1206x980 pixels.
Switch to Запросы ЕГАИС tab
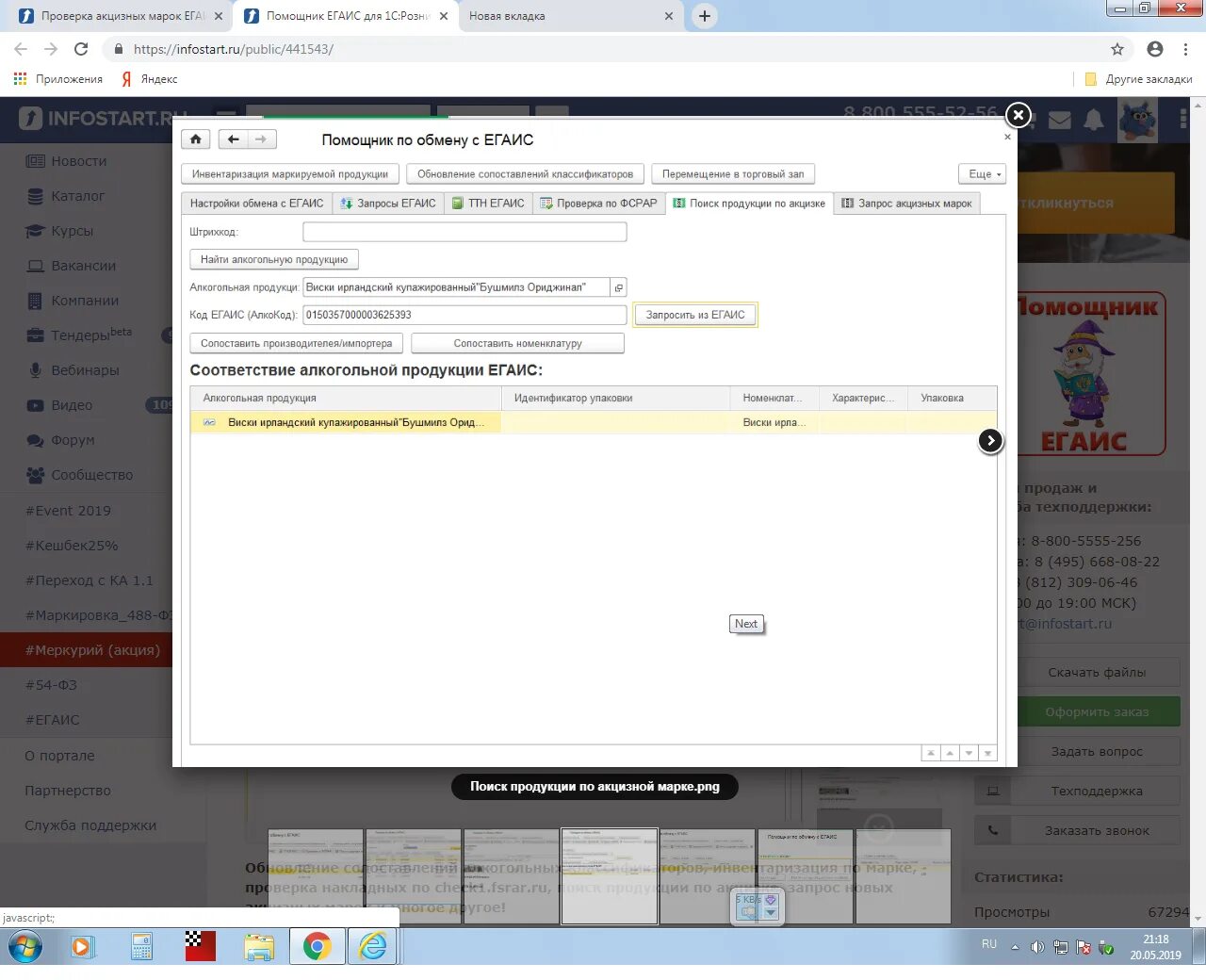(388, 204)
